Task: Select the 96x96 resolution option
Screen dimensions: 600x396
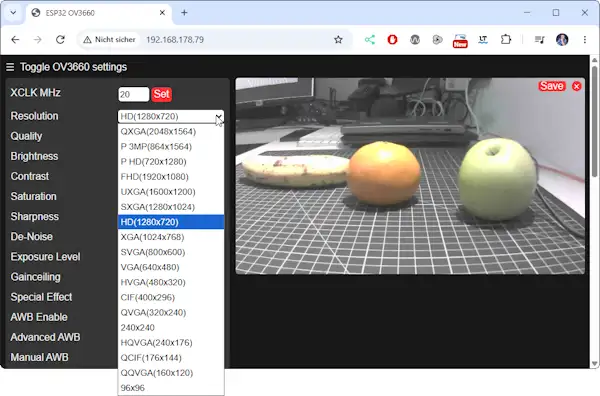Action: pyautogui.click(x=171, y=388)
